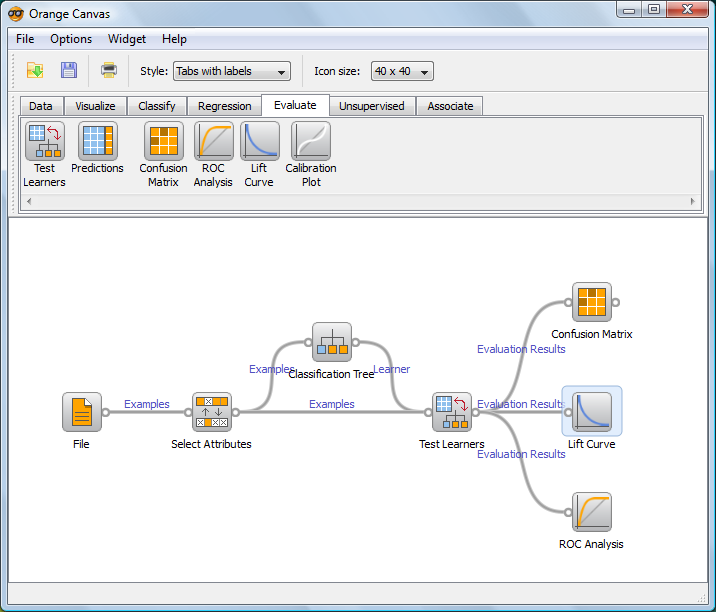Select the Classification Tree widget on canvas

tap(332, 342)
